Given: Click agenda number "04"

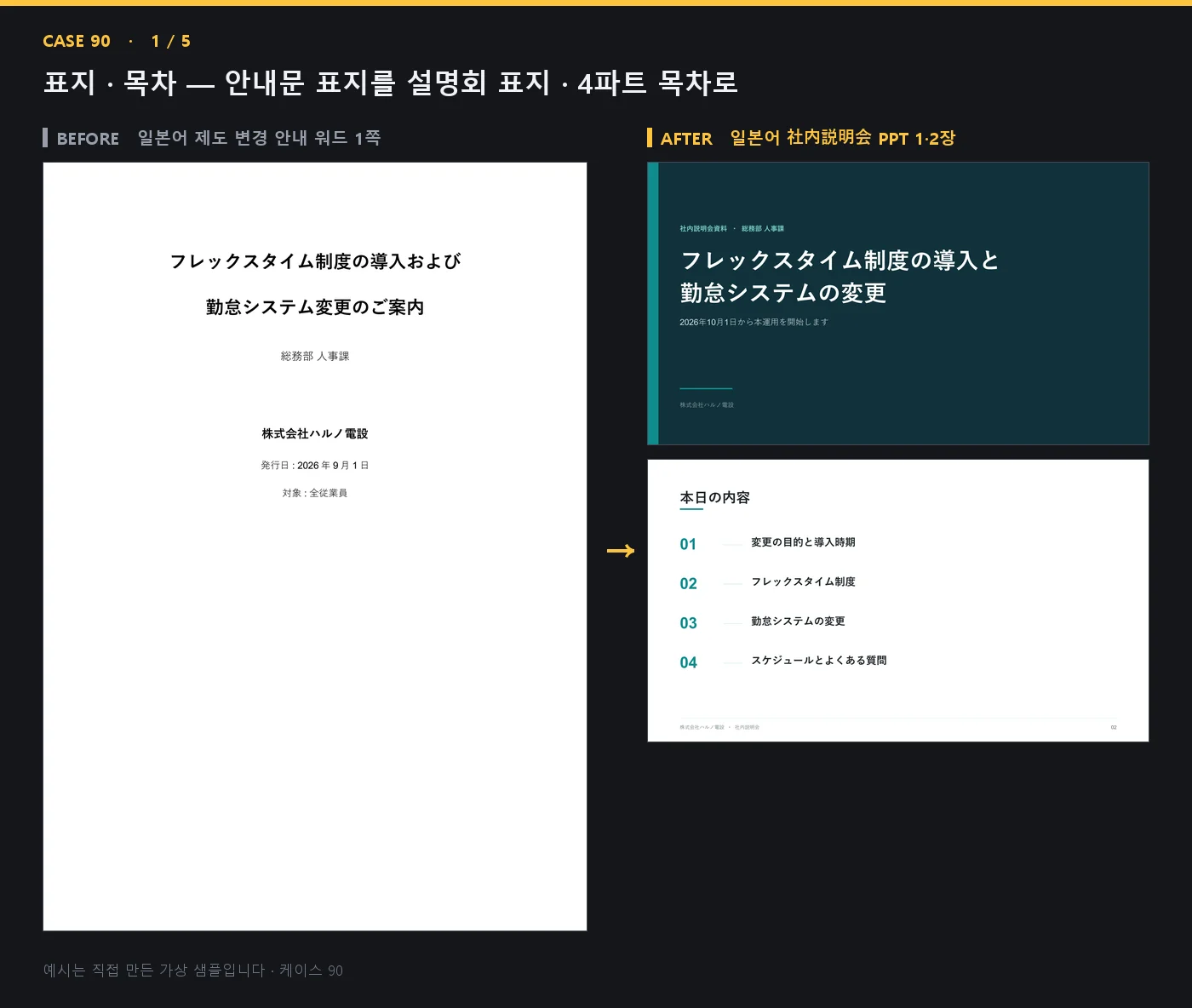Looking at the screenshot, I should tap(688, 663).
